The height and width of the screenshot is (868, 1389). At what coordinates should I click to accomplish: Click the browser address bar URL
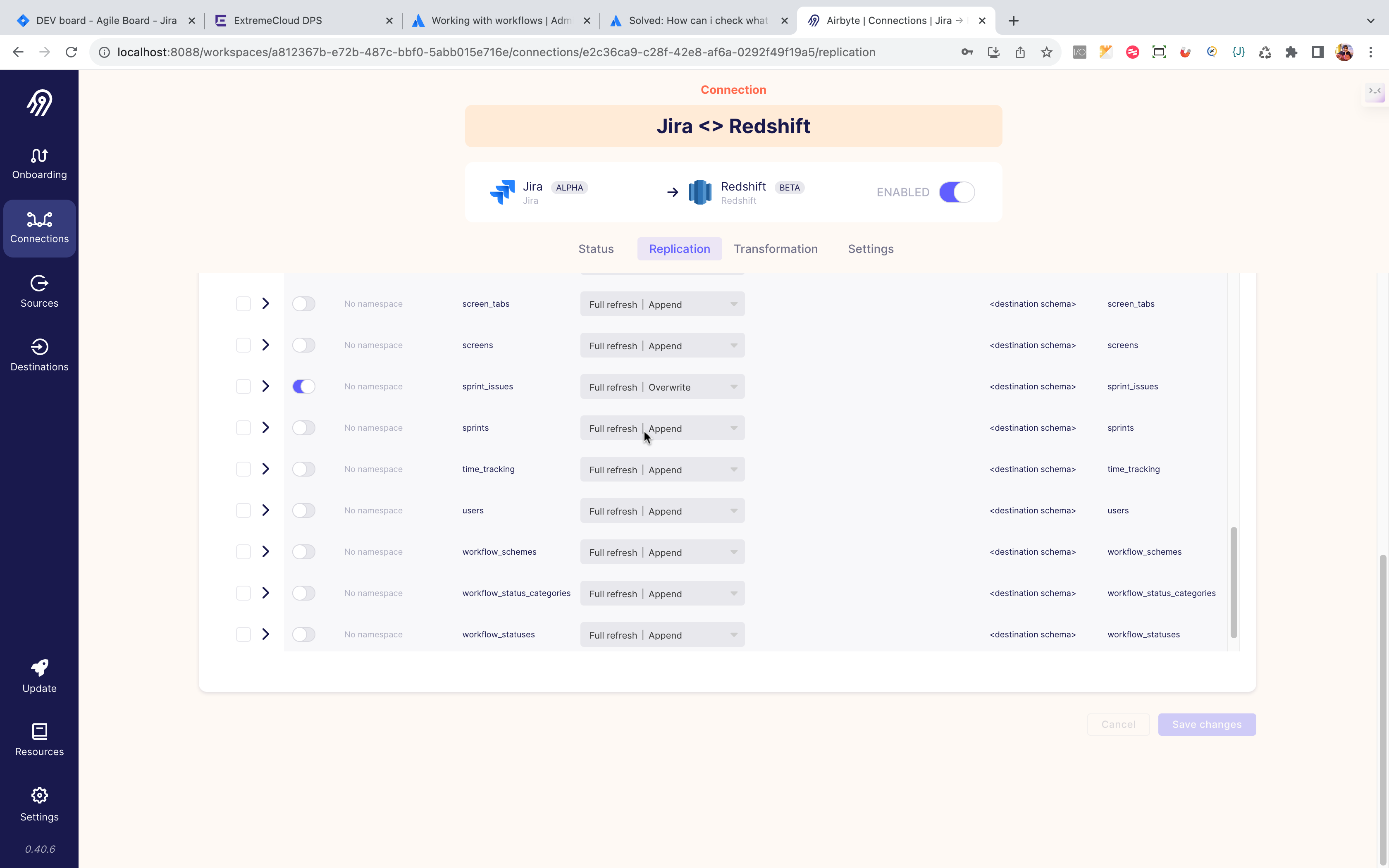click(x=496, y=52)
